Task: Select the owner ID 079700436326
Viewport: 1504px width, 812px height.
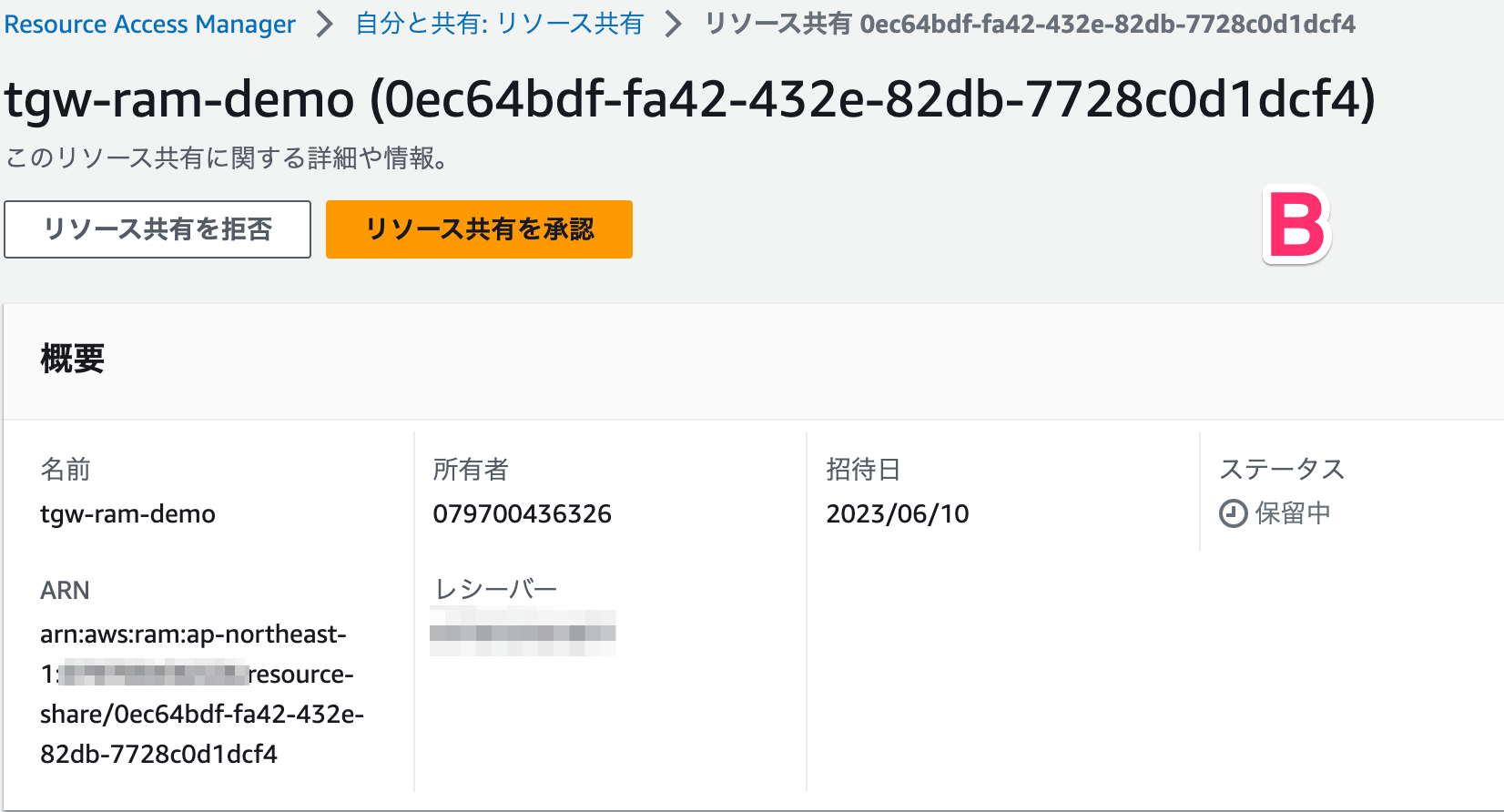Action: pos(522,514)
